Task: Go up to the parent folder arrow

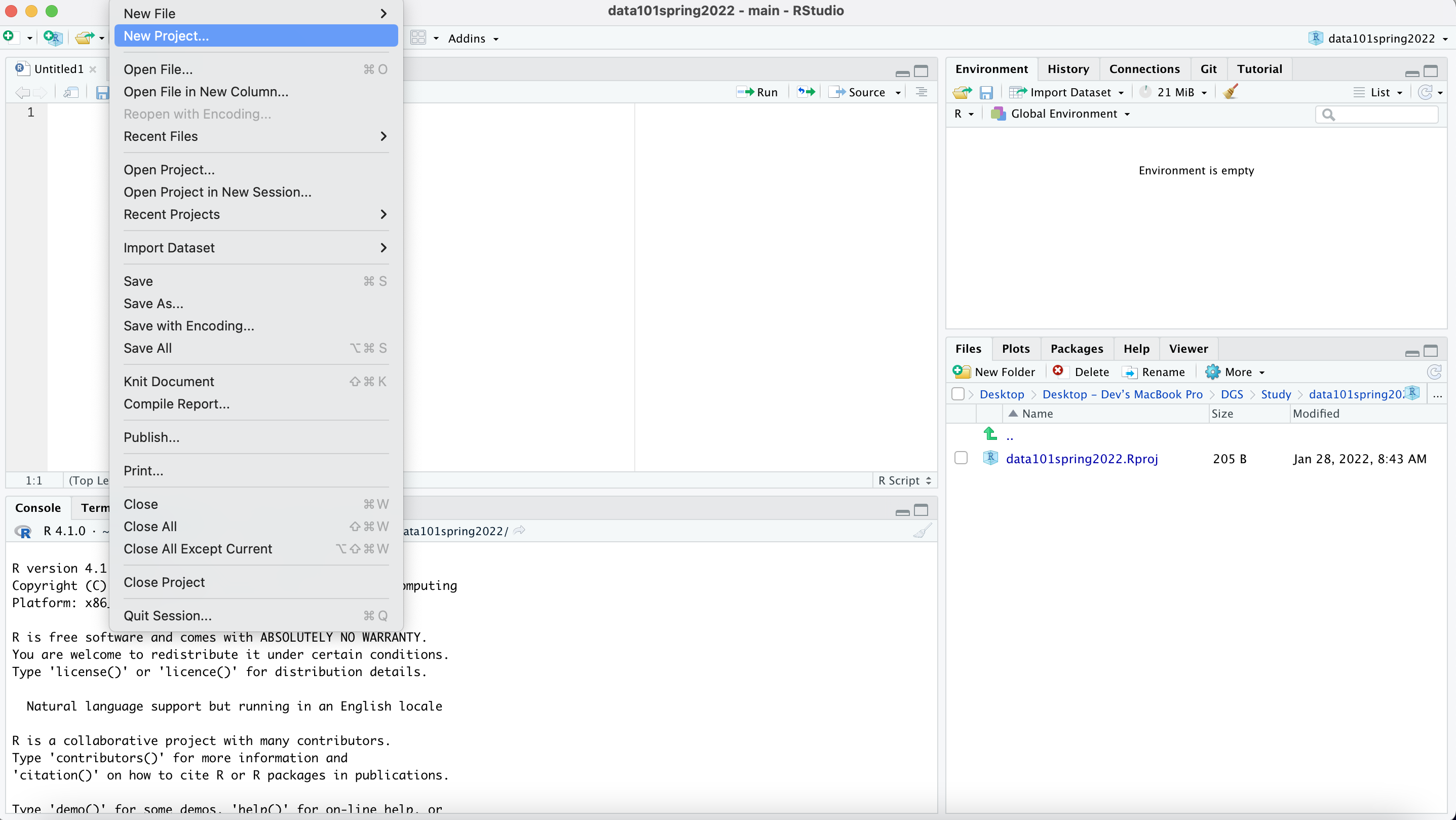Action: pos(990,434)
